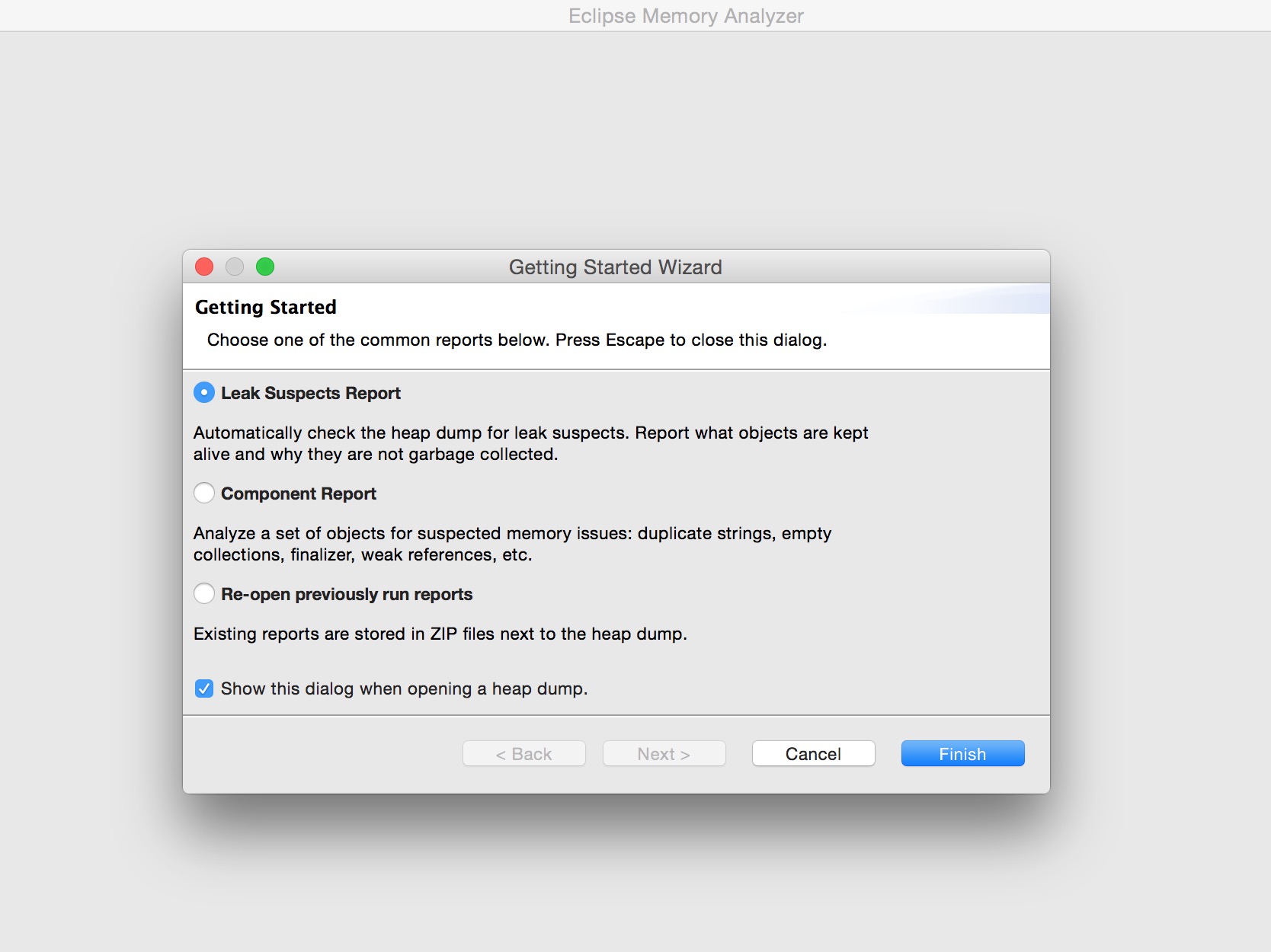The height and width of the screenshot is (952, 1271).
Task: Click the Component Report description text
Action: [512, 544]
